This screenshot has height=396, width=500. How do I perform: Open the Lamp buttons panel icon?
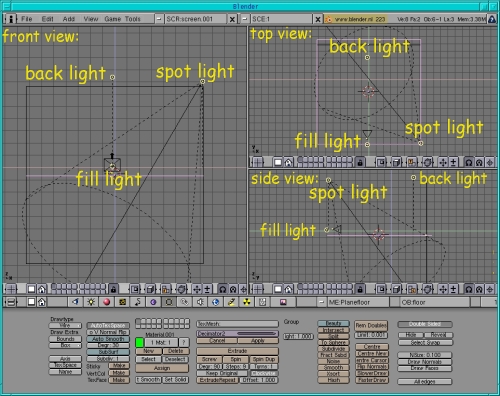pyautogui.click(x=91, y=302)
